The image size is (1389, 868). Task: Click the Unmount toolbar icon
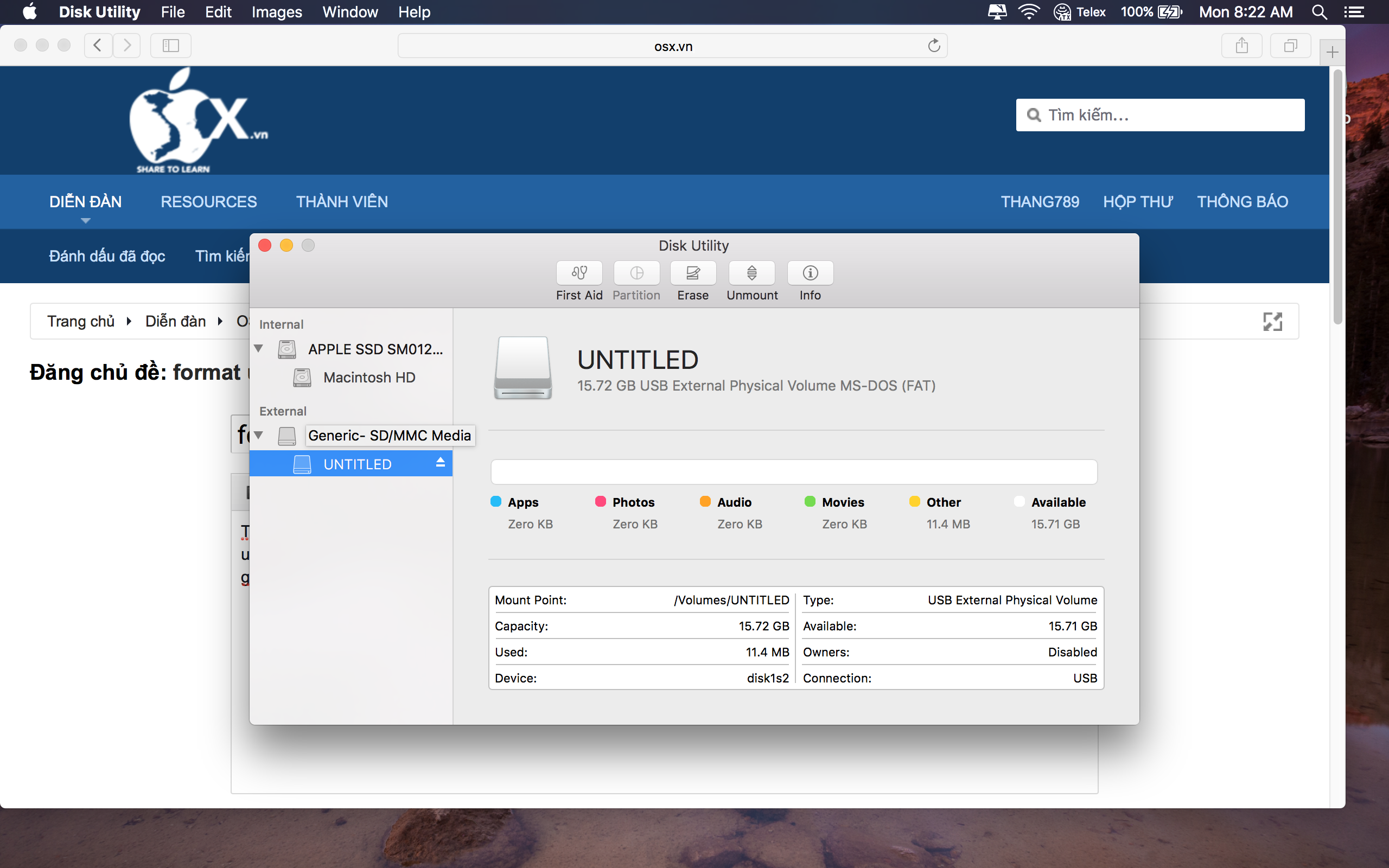point(751,273)
